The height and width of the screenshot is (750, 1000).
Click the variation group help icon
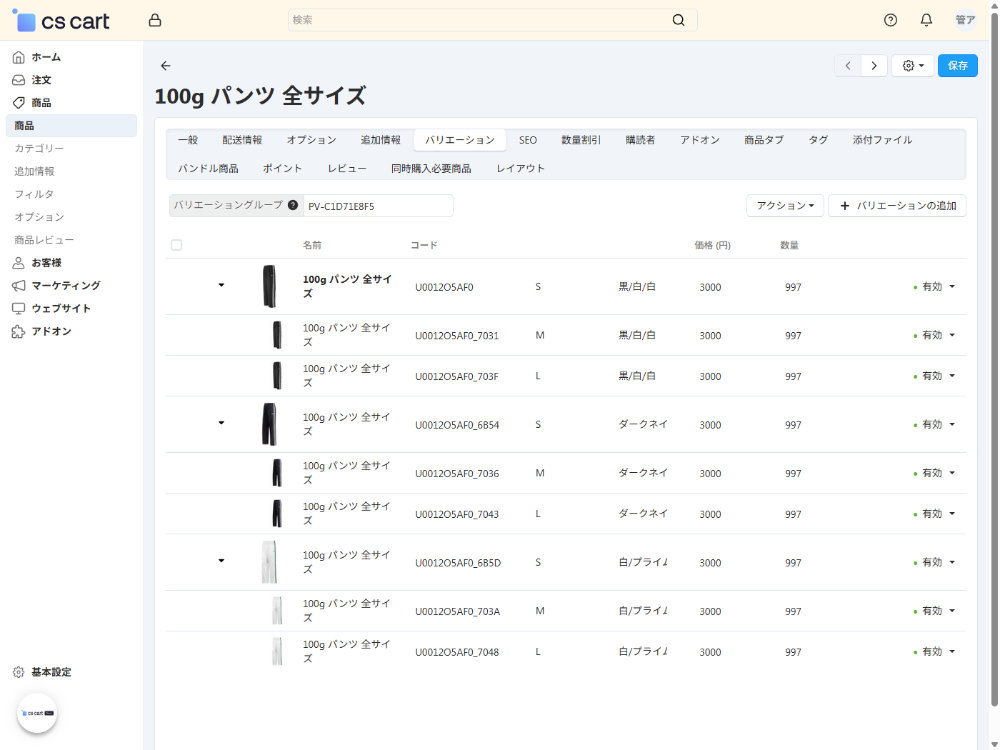tap(293, 205)
